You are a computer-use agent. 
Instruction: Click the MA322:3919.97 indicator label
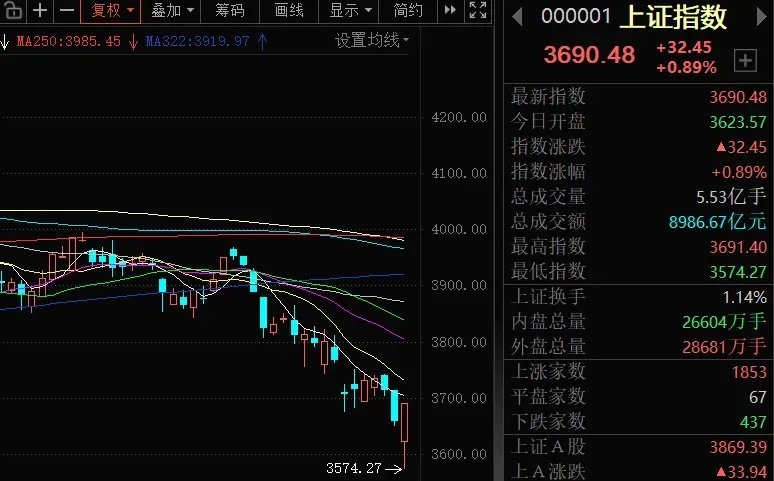197,41
